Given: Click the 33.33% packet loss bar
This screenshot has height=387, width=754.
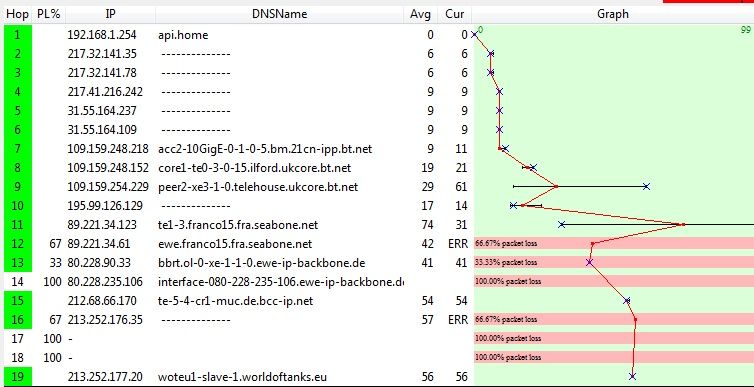Looking at the screenshot, I should pos(614,262).
